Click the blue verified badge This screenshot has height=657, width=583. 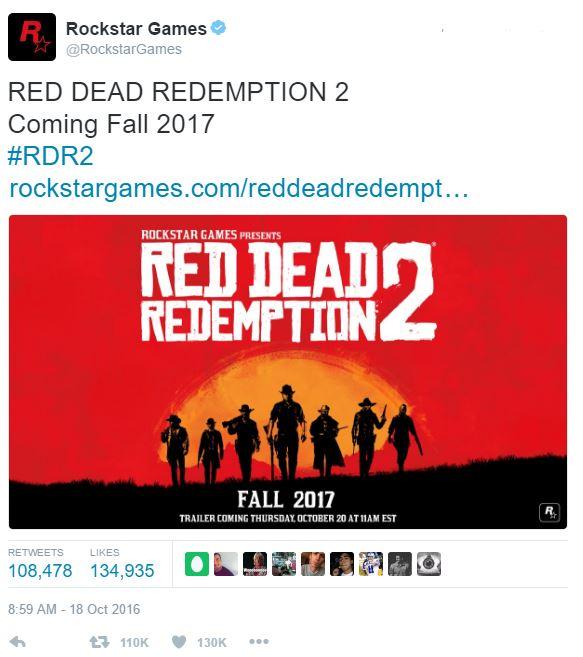[218, 28]
